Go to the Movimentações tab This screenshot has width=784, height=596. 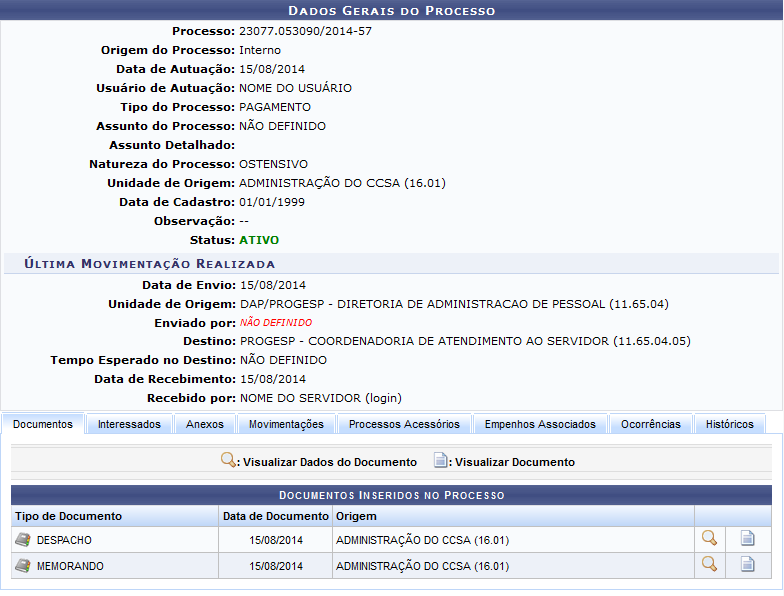pyautogui.click(x=286, y=424)
